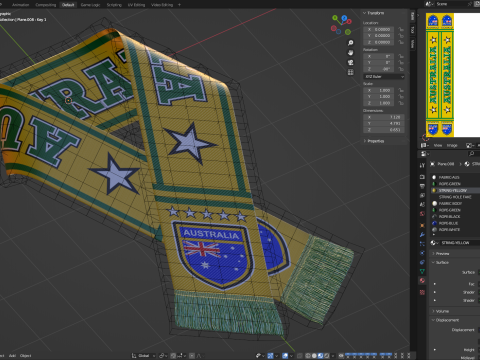Toggle X-ray mode

coord(300,356)
